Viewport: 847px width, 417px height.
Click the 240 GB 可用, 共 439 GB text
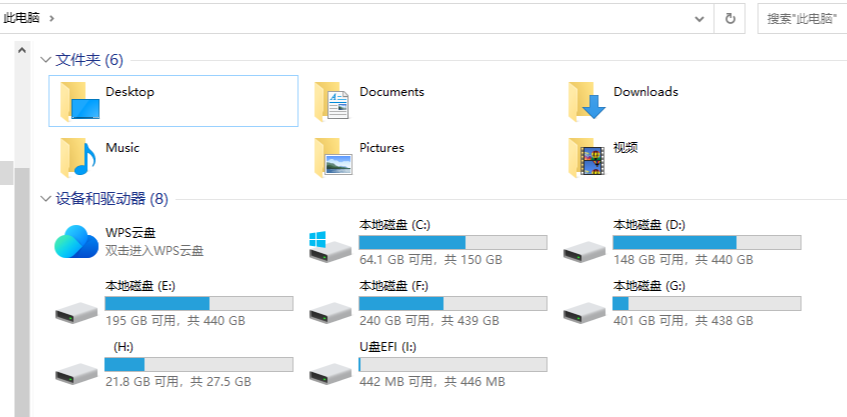click(x=429, y=321)
